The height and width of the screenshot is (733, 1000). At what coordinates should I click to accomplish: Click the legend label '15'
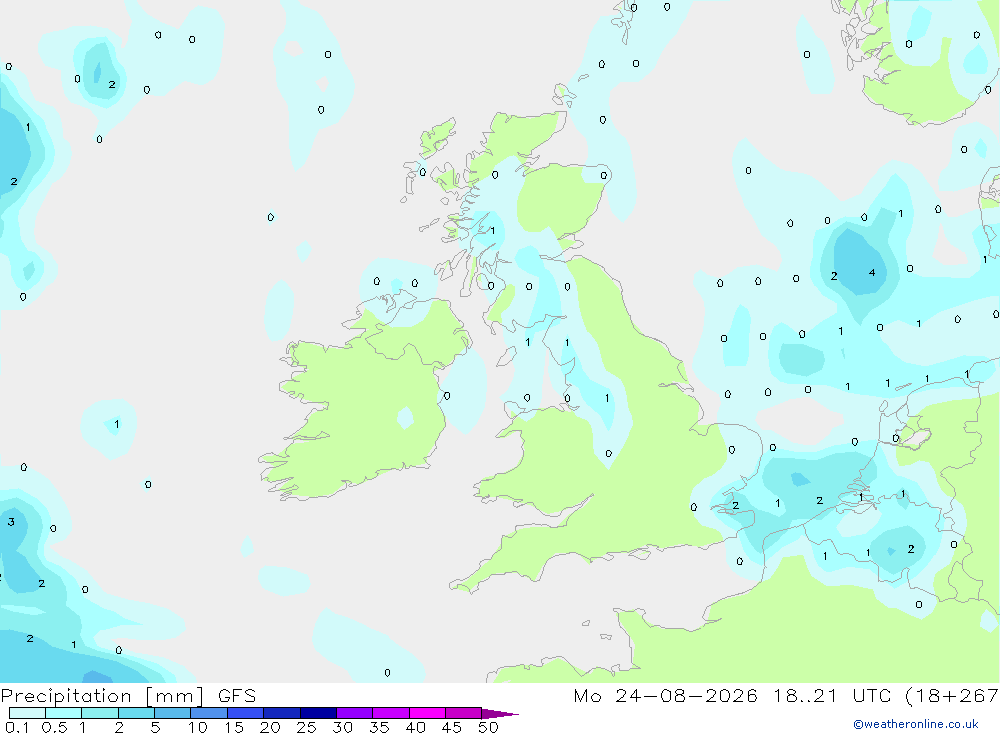[234, 727]
